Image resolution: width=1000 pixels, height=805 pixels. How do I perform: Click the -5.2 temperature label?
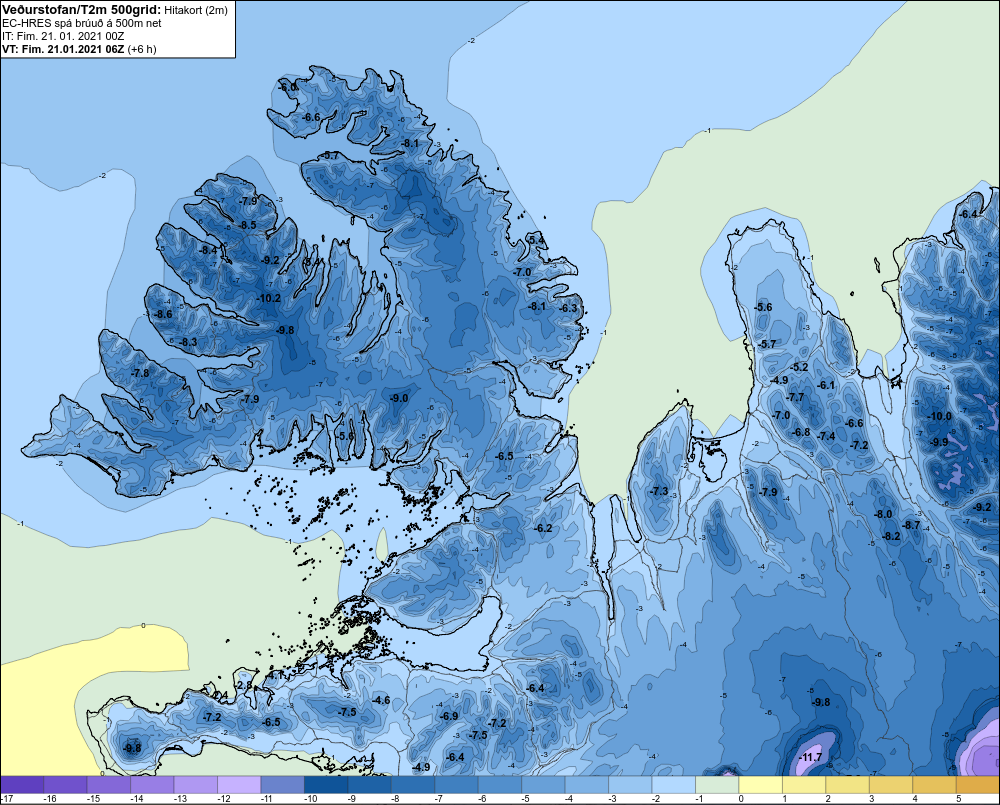800,367
